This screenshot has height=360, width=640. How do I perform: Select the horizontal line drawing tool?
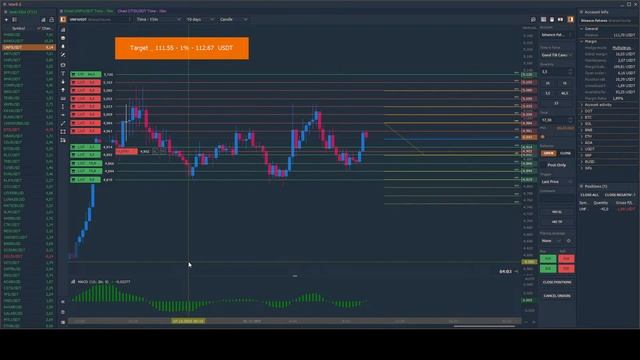click(63, 115)
